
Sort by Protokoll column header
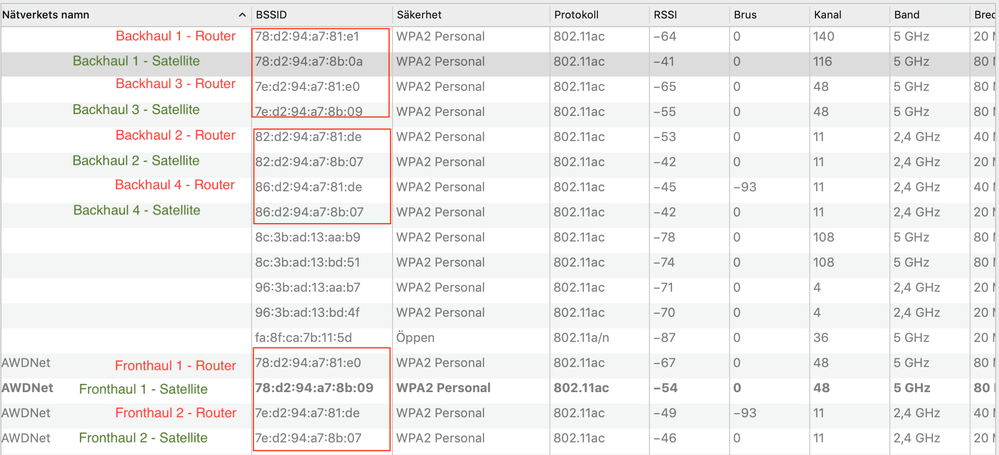(x=579, y=15)
